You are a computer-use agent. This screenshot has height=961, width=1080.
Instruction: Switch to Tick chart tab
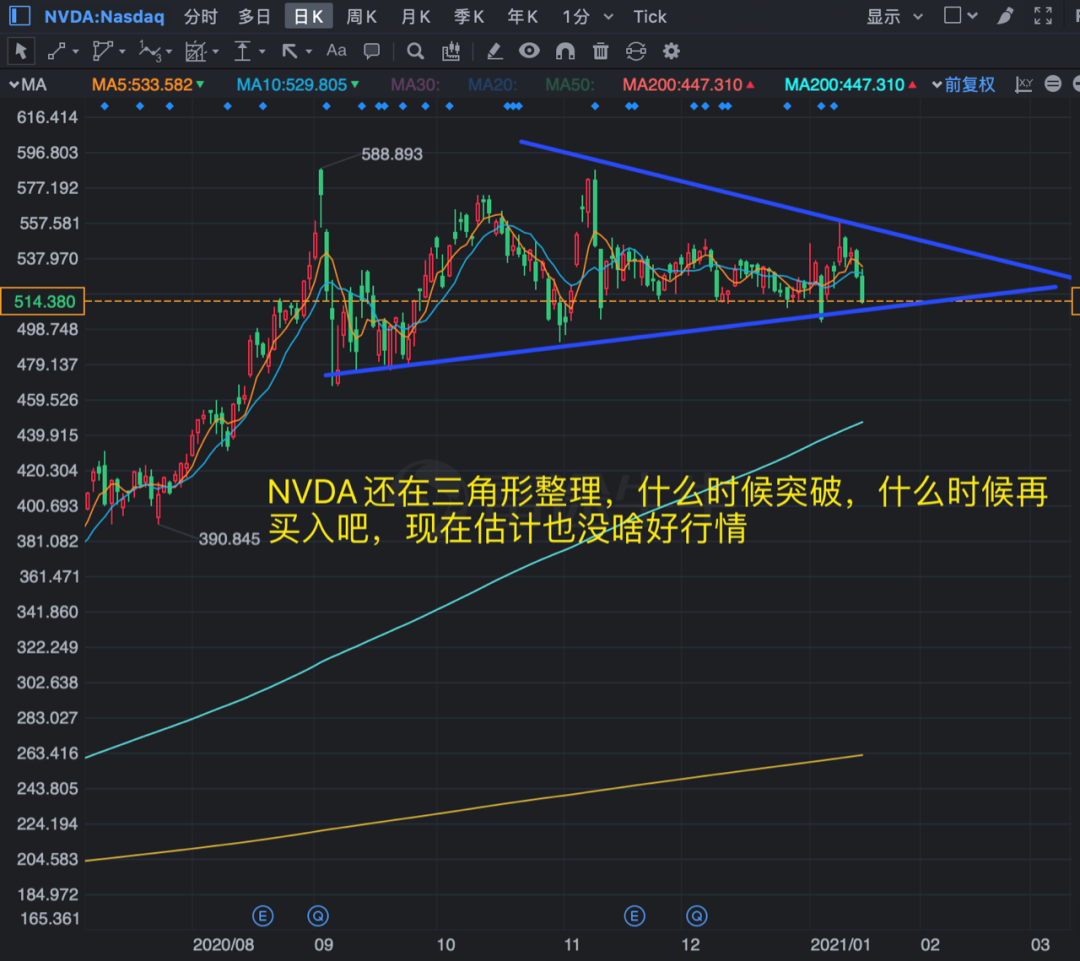click(x=650, y=17)
